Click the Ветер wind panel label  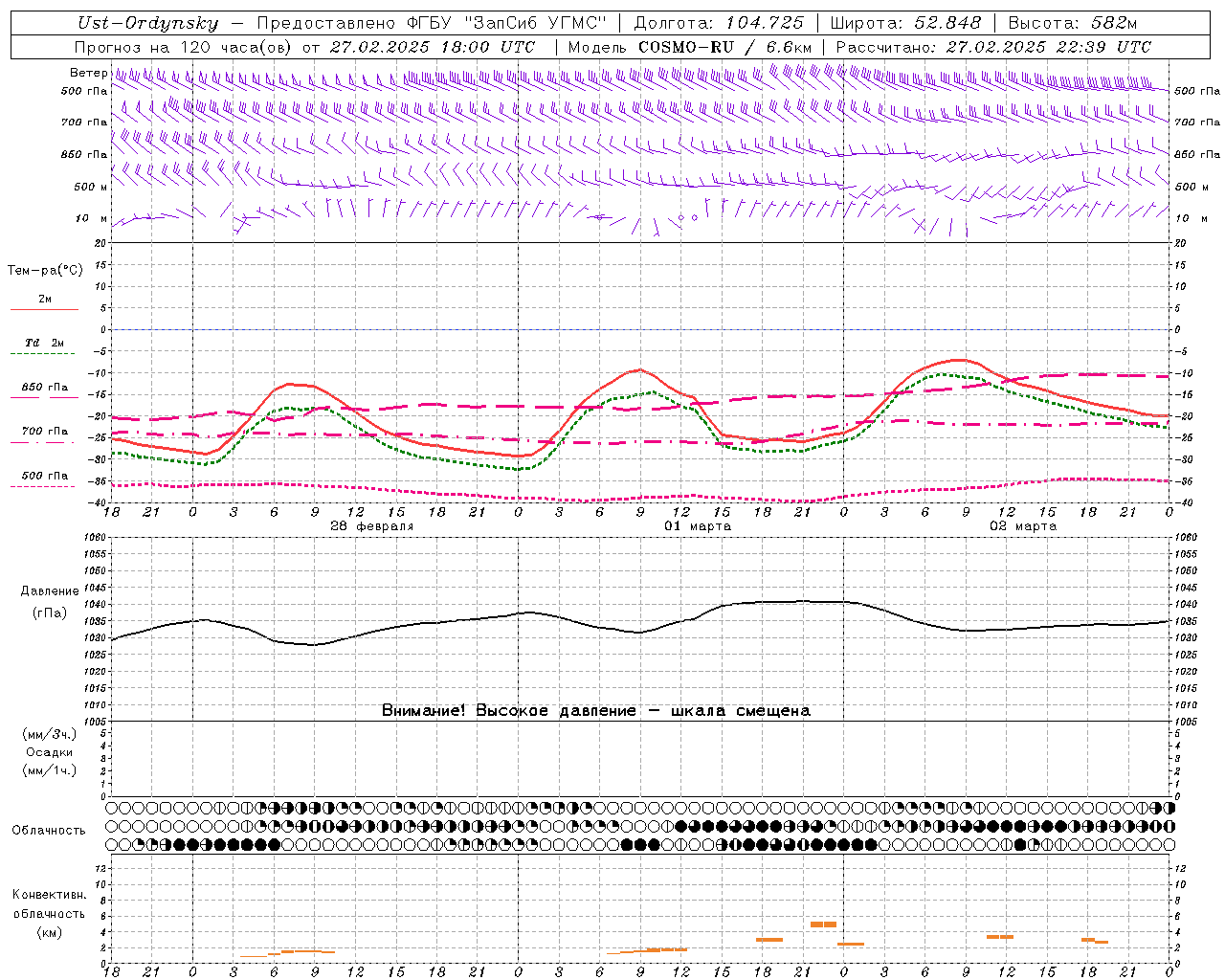[x=88, y=73]
